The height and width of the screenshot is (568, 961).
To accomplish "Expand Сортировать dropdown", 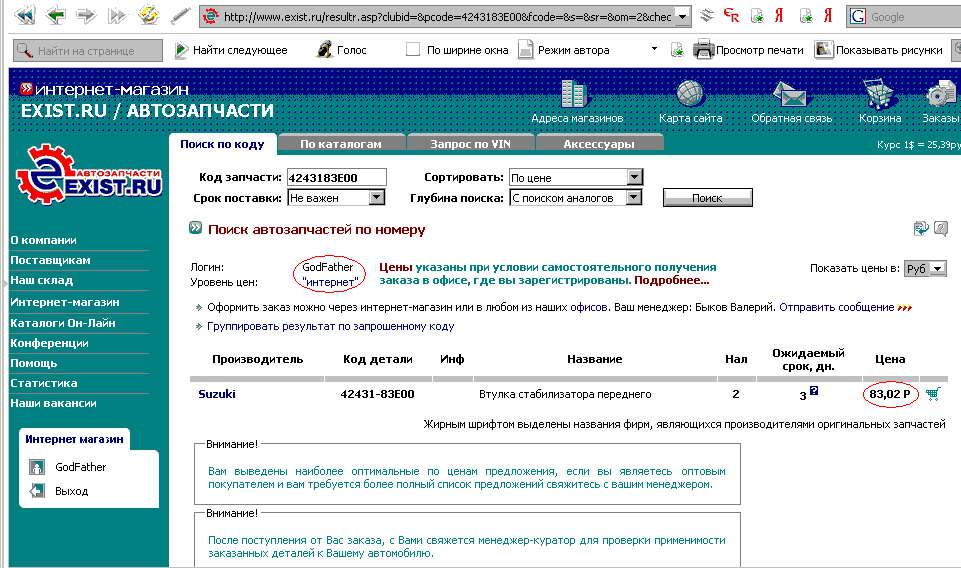I will click(634, 177).
